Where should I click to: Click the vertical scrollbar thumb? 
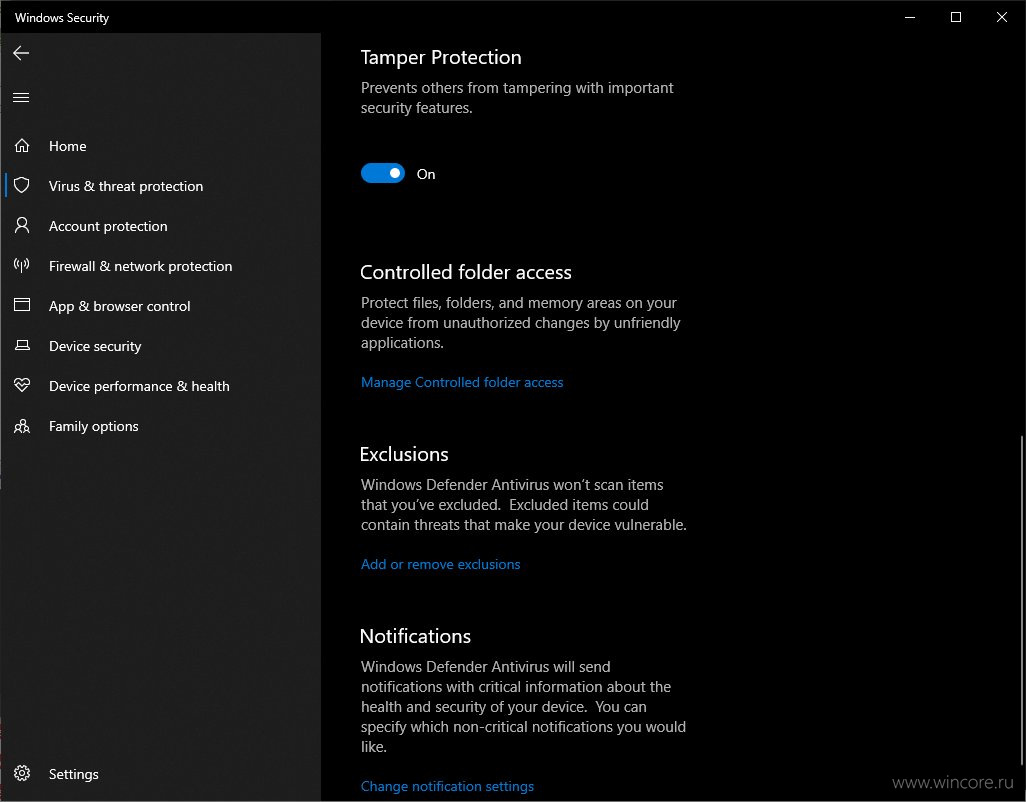click(x=1021, y=599)
